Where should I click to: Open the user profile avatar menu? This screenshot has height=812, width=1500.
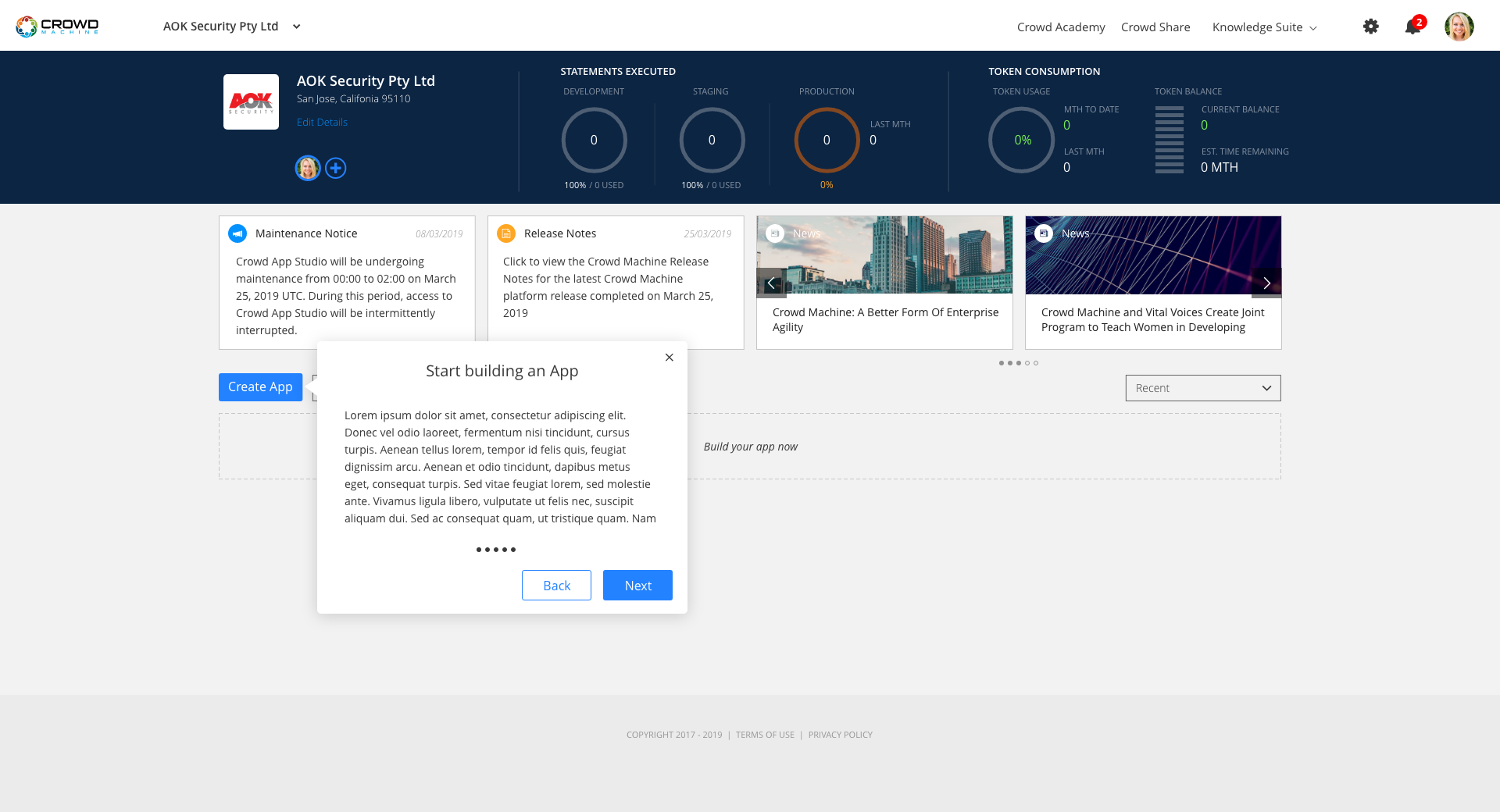[x=1459, y=27]
